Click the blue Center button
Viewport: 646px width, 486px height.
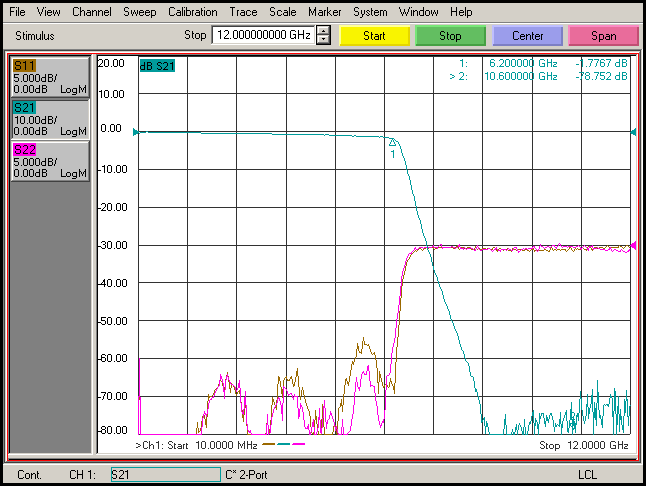tap(527, 36)
